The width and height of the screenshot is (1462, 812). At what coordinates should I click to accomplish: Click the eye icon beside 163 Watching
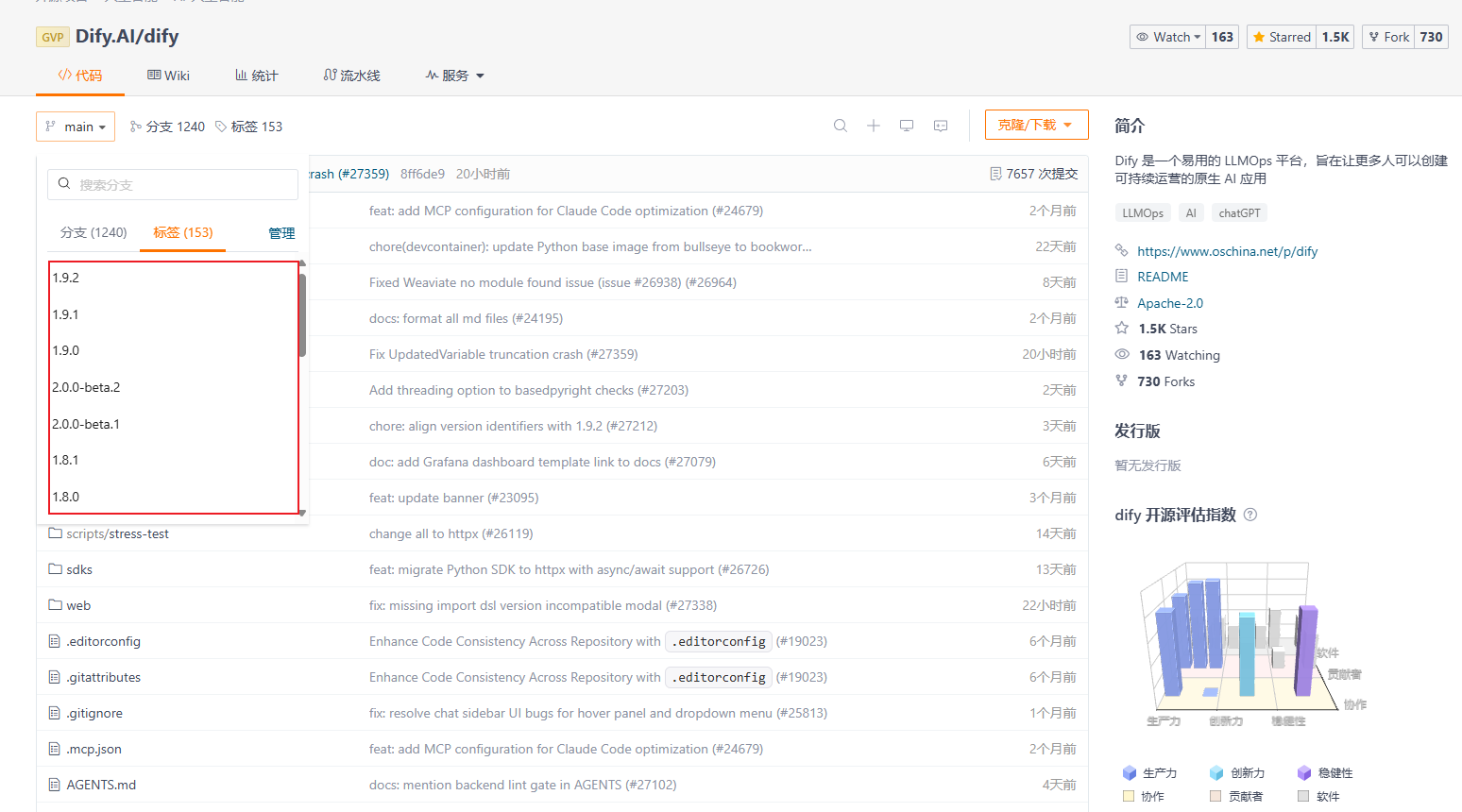(x=1122, y=354)
